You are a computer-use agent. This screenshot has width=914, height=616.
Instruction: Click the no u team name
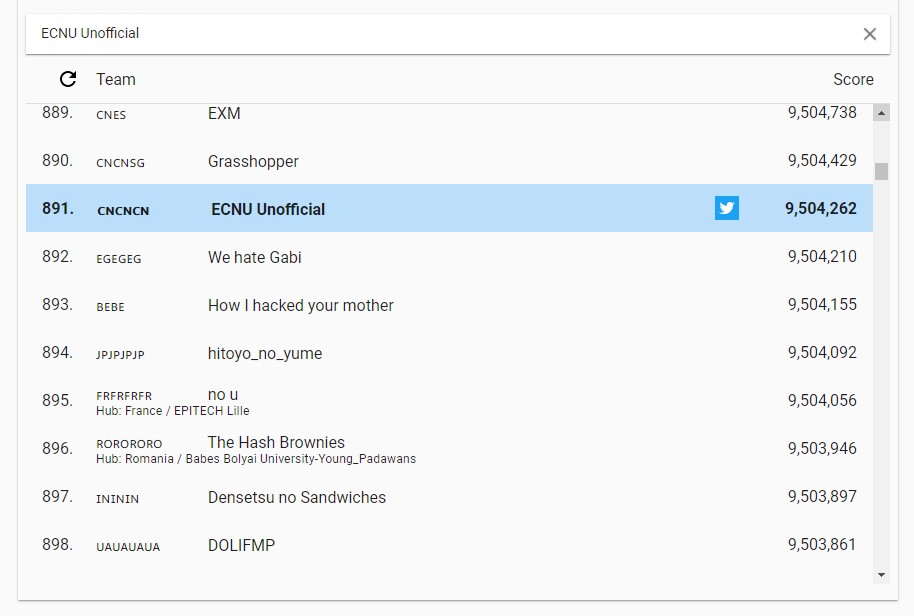223,395
